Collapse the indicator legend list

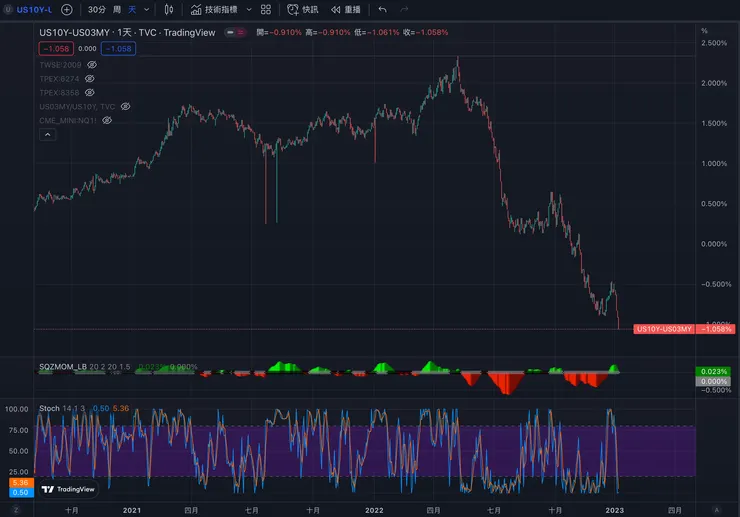tap(48, 135)
